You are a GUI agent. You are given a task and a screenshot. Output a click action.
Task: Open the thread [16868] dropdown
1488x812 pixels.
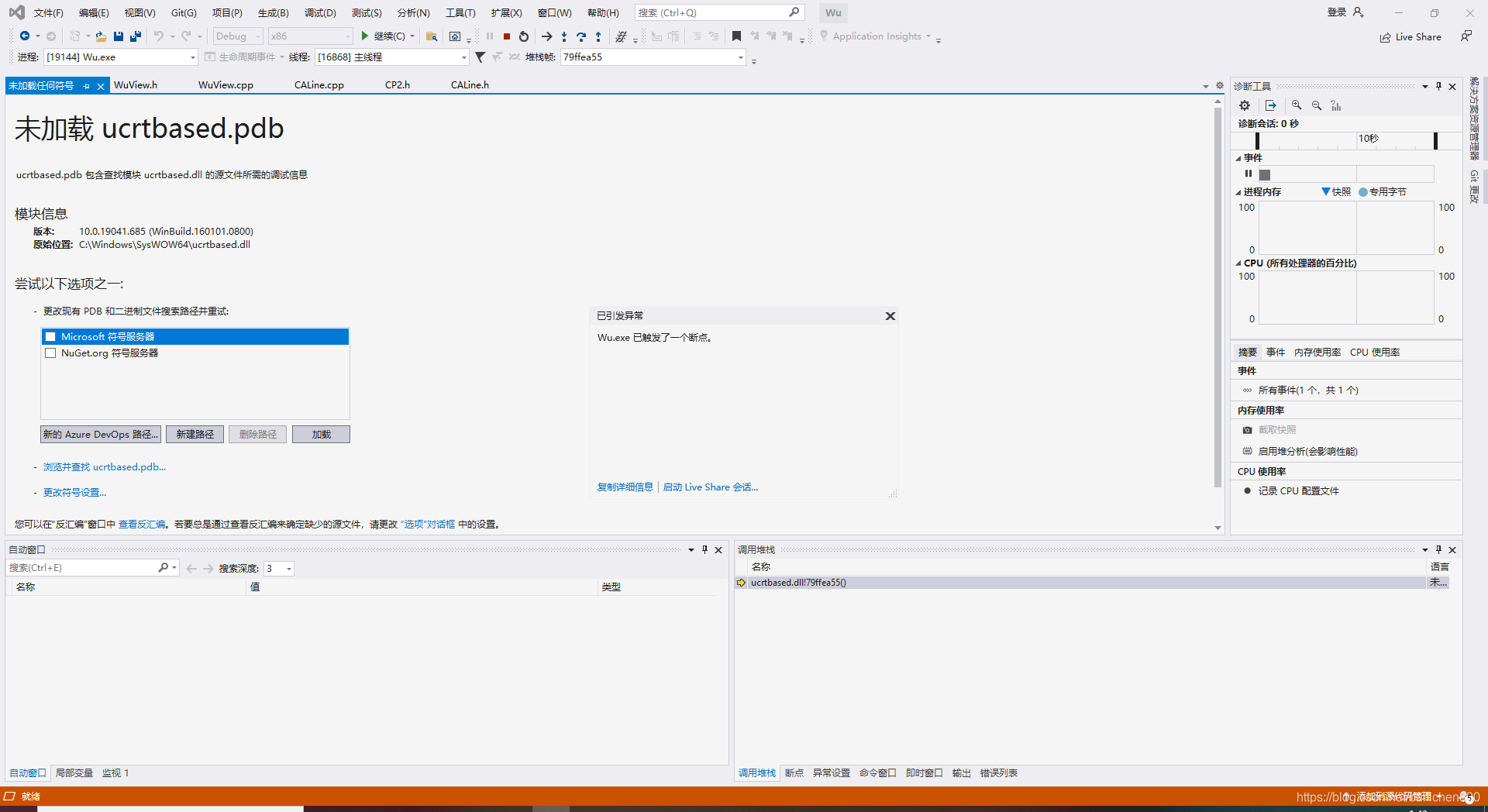coord(392,57)
